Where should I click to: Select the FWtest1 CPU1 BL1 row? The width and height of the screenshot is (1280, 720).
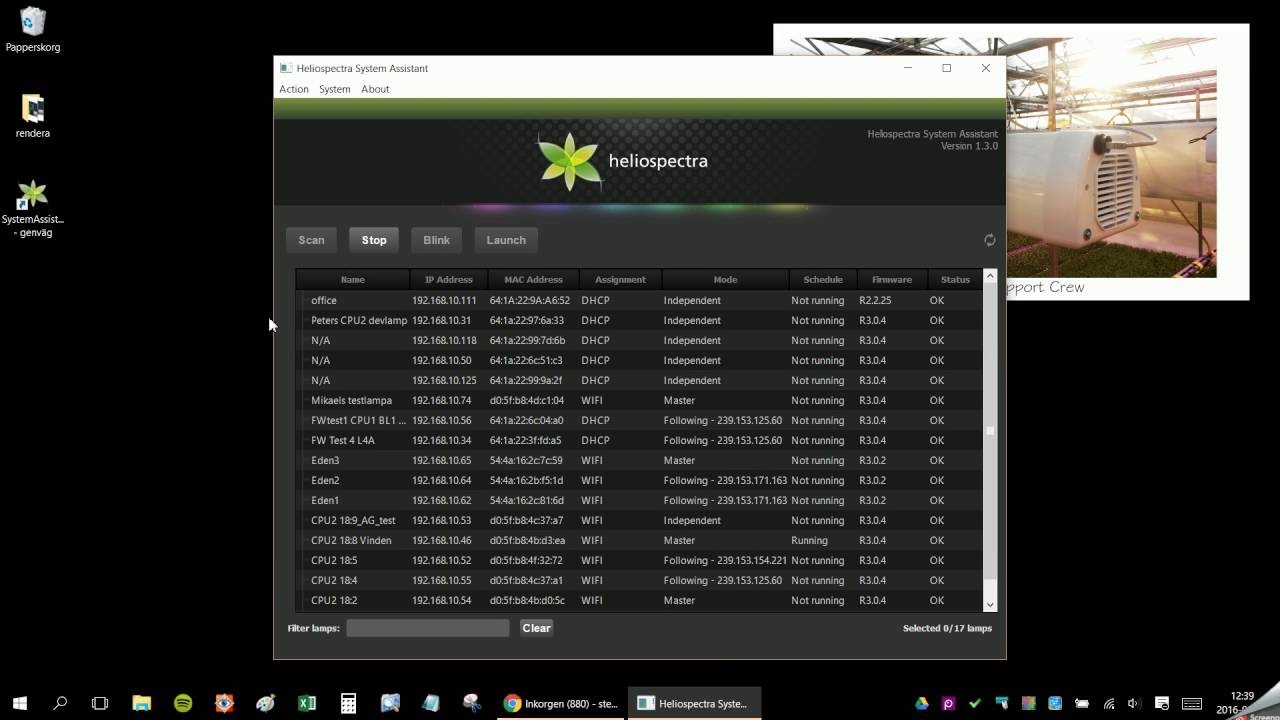pos(639,420)
